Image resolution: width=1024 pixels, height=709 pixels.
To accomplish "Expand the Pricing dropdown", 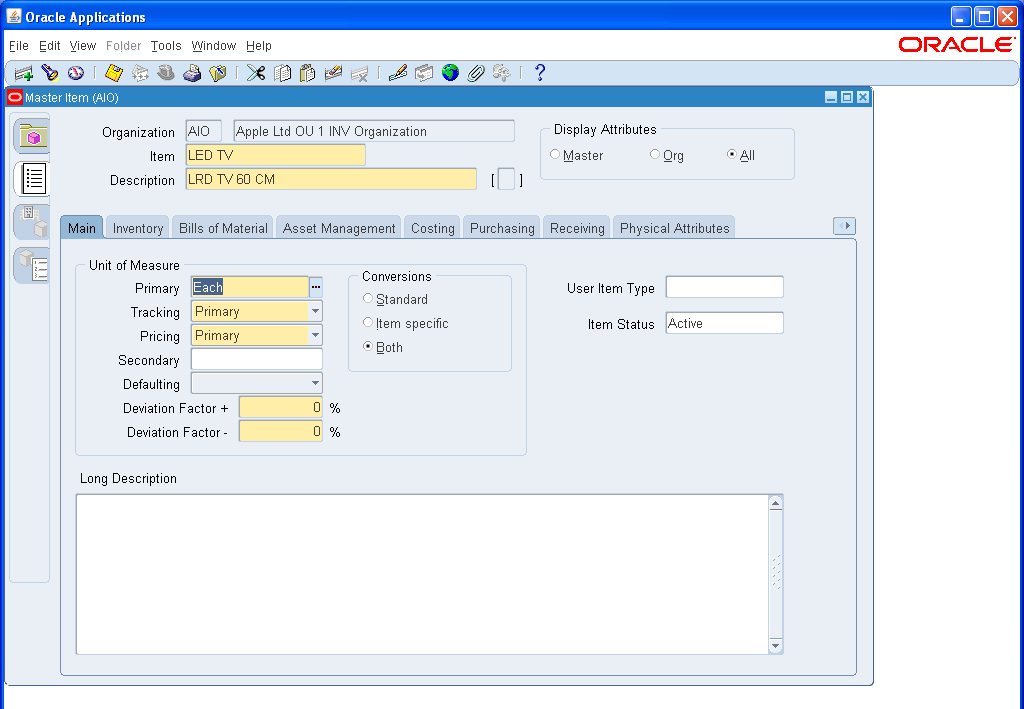I will click(316, 335).
